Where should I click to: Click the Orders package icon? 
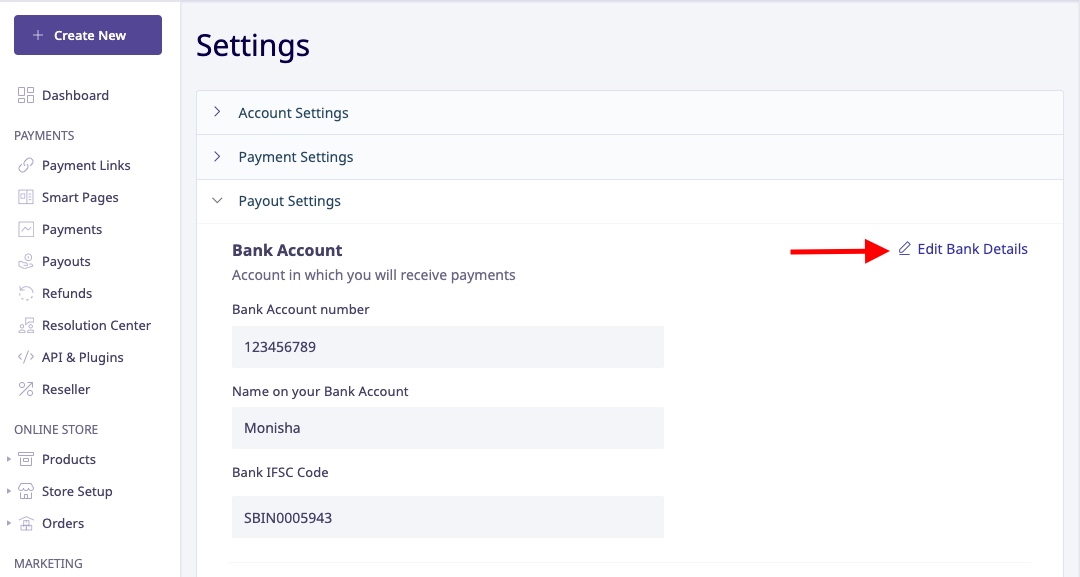point(25,523)
